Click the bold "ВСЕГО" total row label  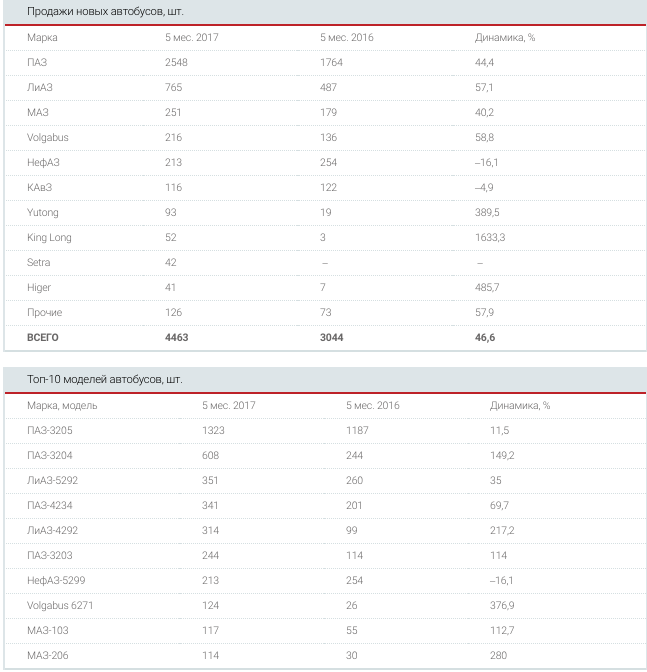click(43, 337)
